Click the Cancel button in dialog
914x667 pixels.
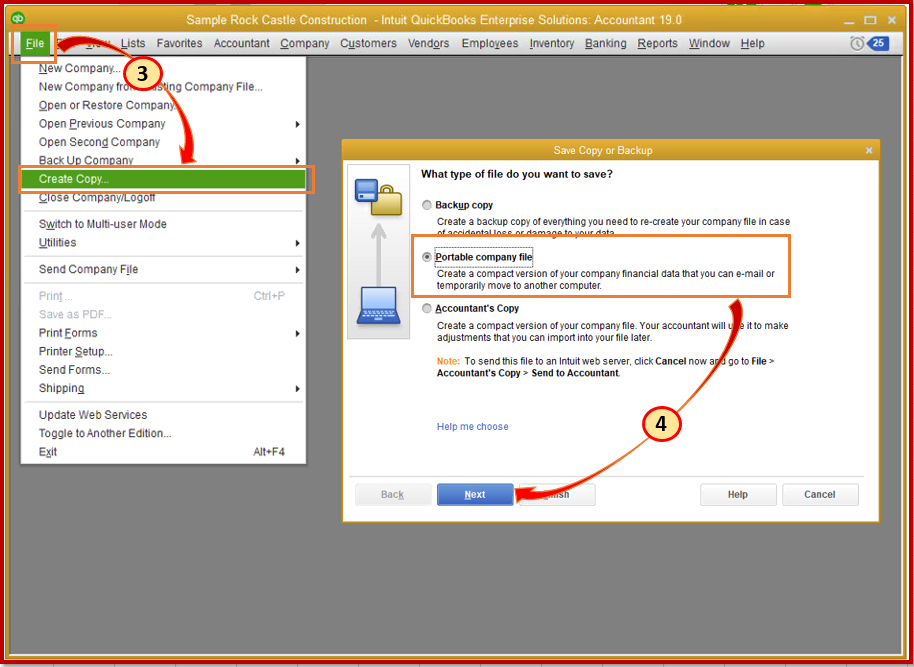820,494
